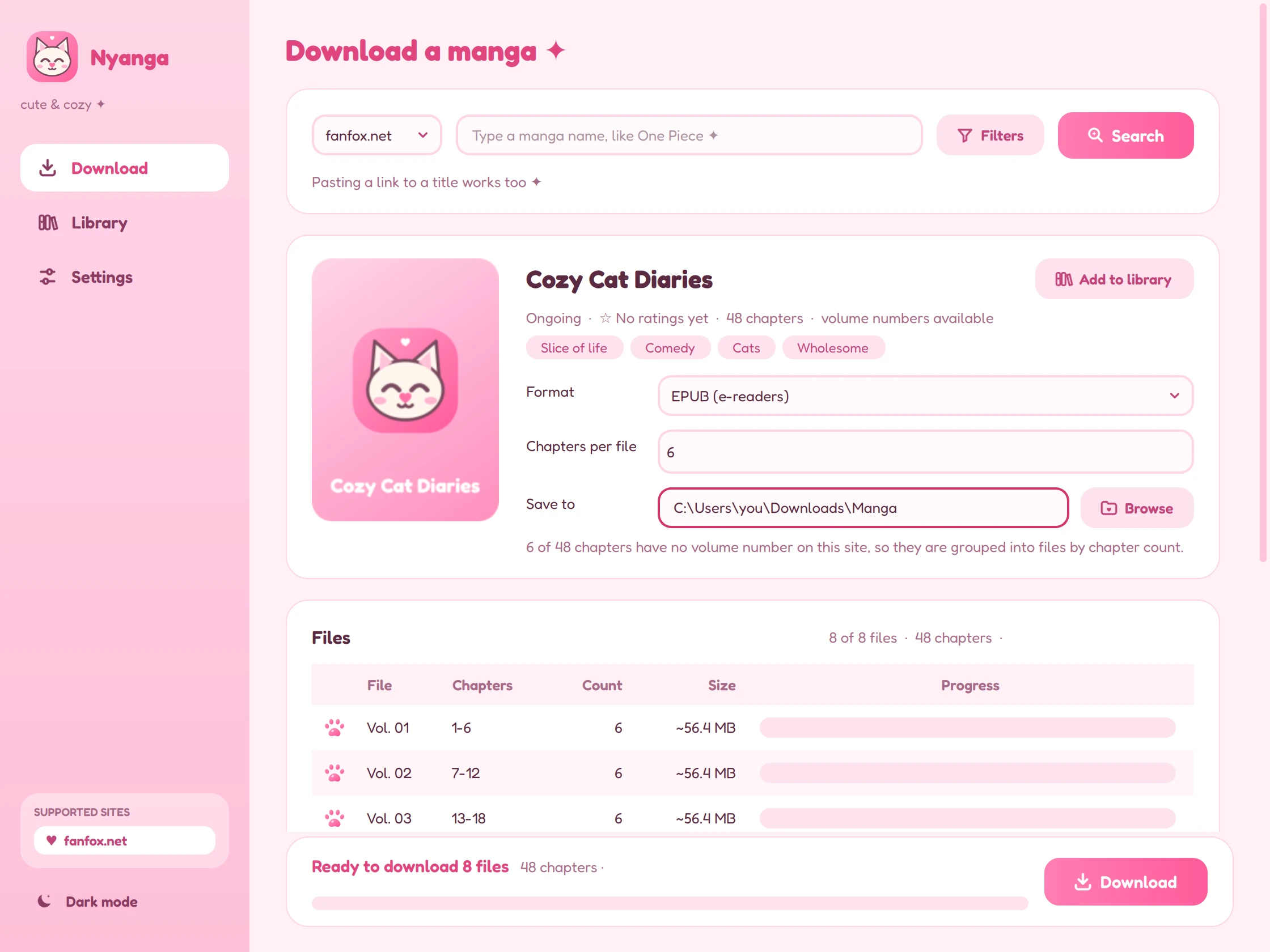Viewport: 1270px width, 952px height.
Task: Click the Search button
Action: click(1125, 135)
